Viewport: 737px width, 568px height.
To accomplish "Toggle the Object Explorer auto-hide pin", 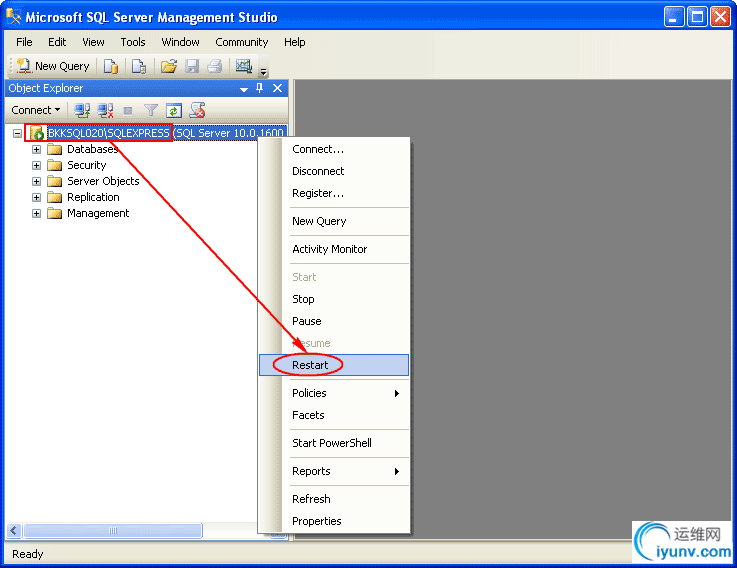I will click(x=259, y=88).
